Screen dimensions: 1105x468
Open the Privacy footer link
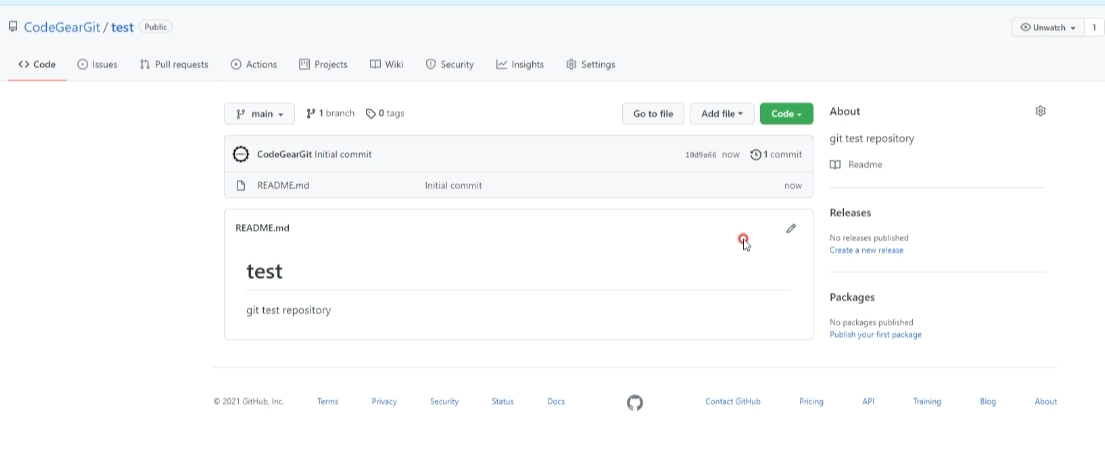tap(384, 402)
